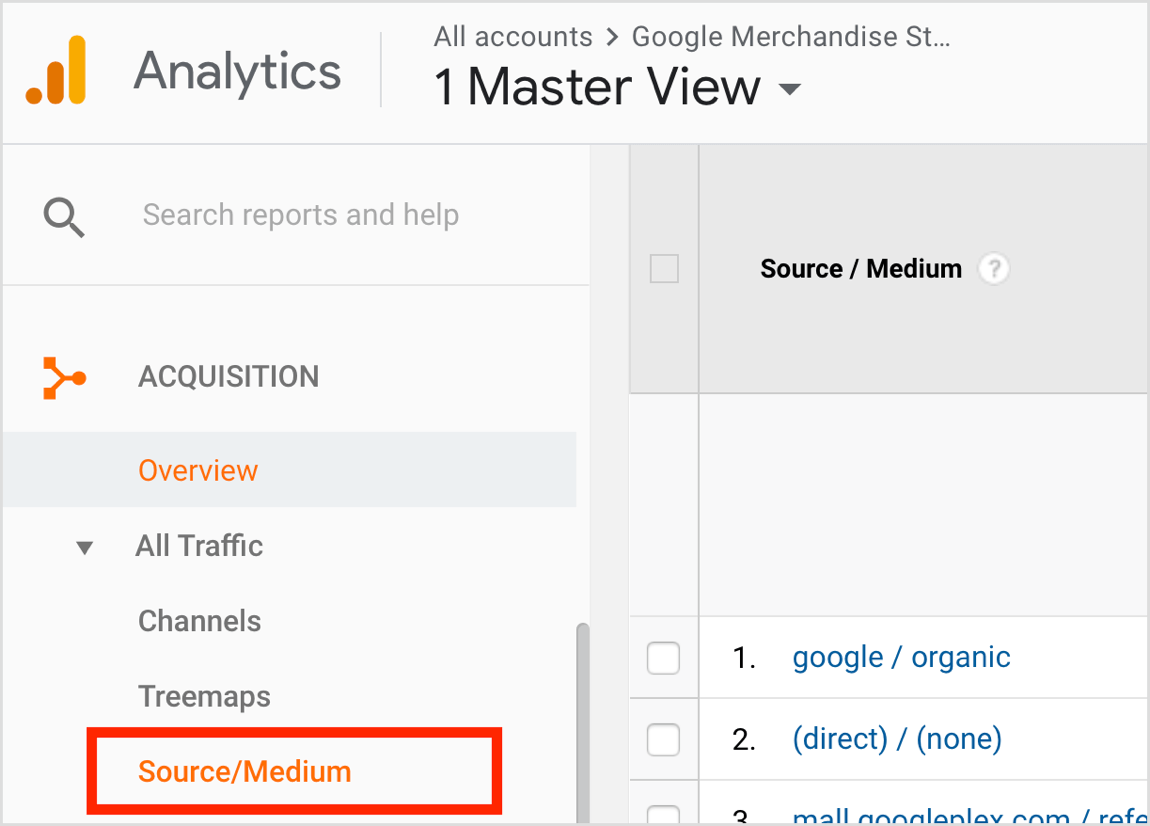Collapse the All Traffic triangle expander
Screen dimensions: 1150x826
[x=85, y=547]
